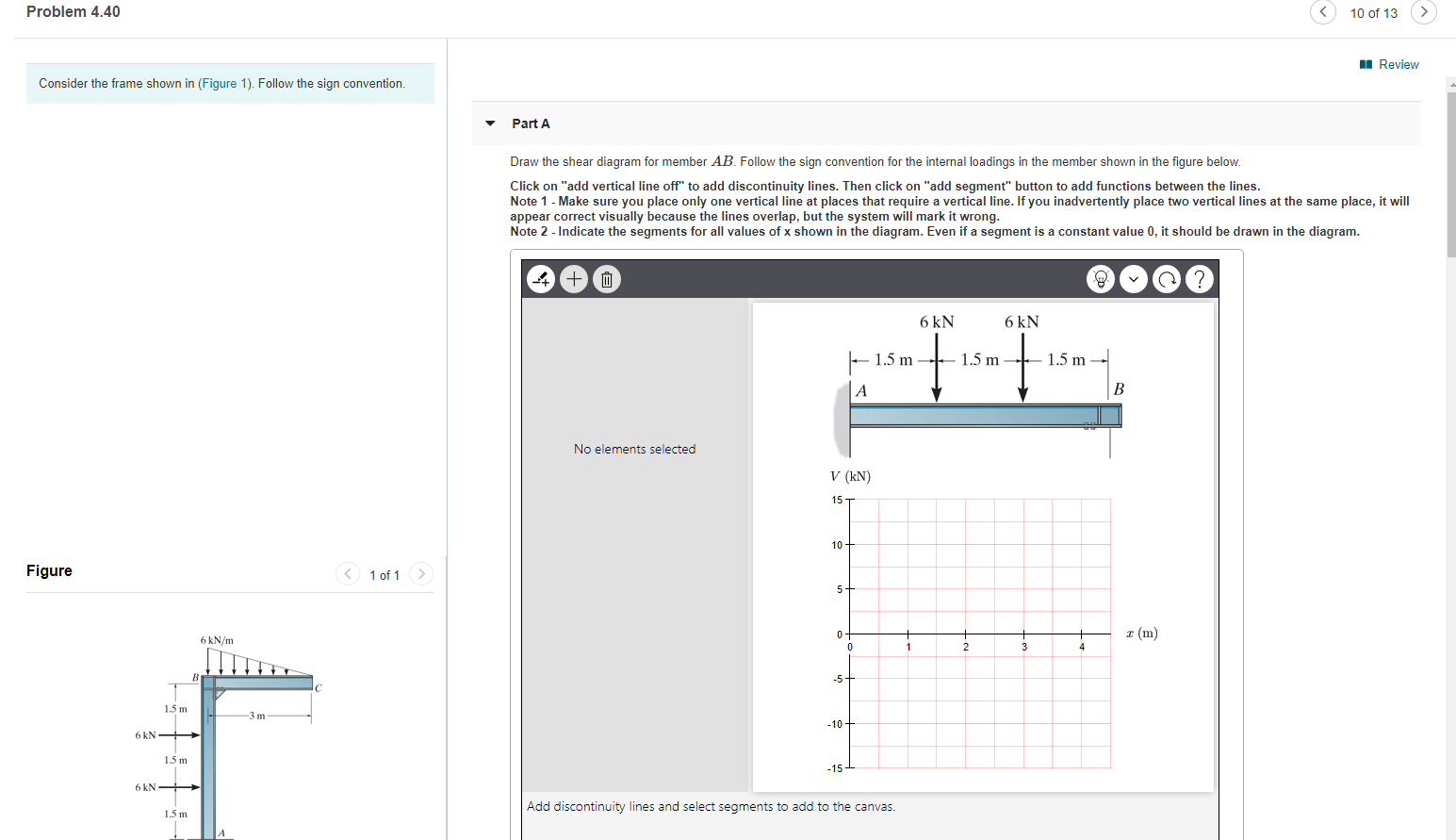The height and width of the screenshot is (840, 1456).
Task: Open the chevron dropdown in the diagram toolbar
Action: (1134, 278)
